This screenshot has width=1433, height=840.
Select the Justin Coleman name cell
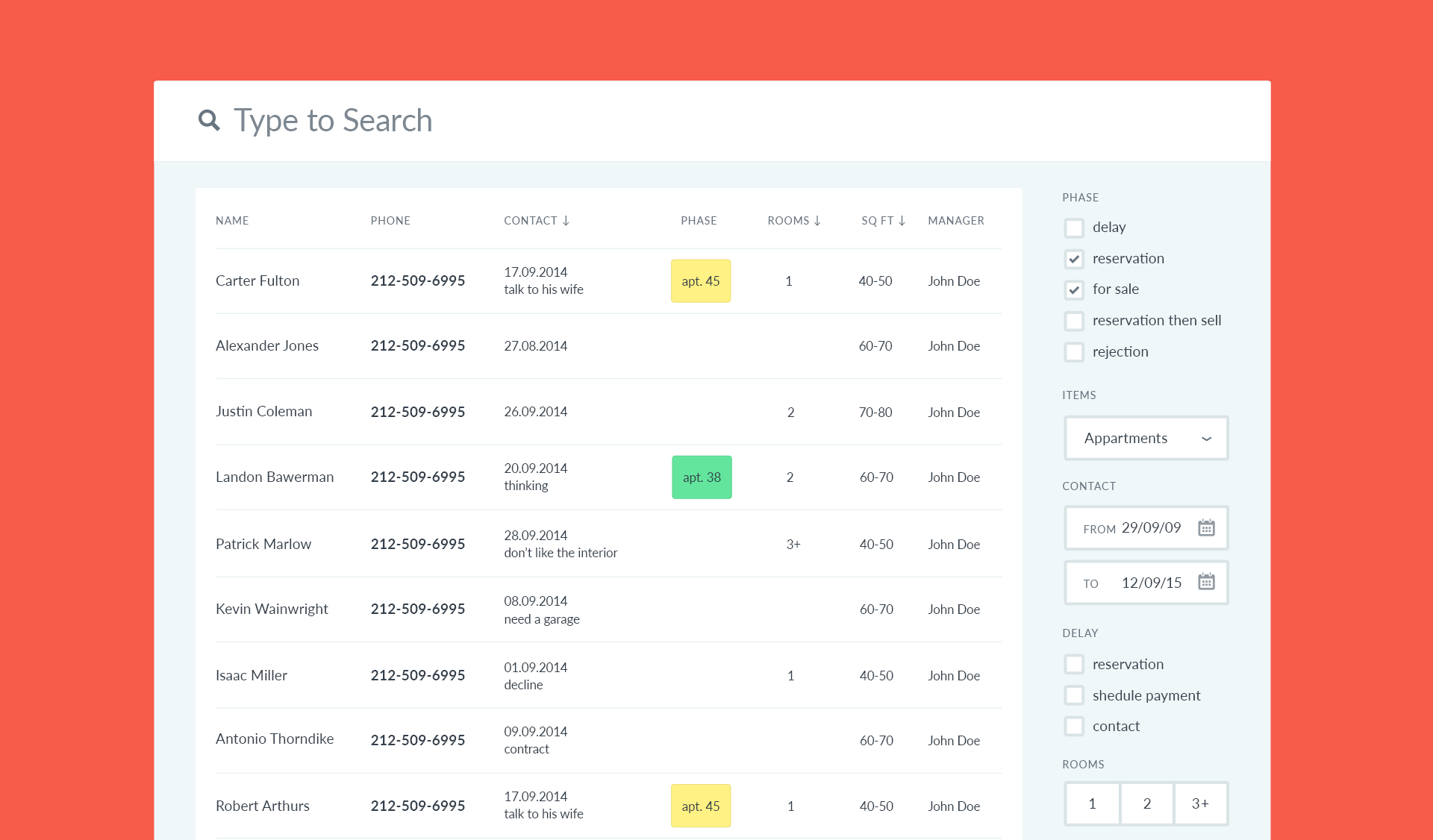[x=263, y=411]
